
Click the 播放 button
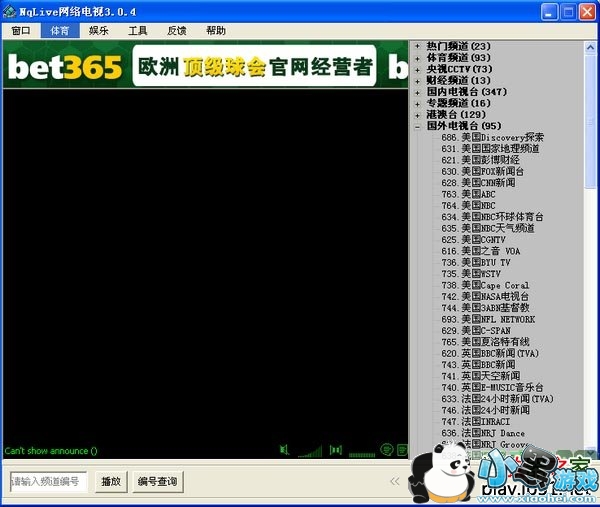pos(111,481)
